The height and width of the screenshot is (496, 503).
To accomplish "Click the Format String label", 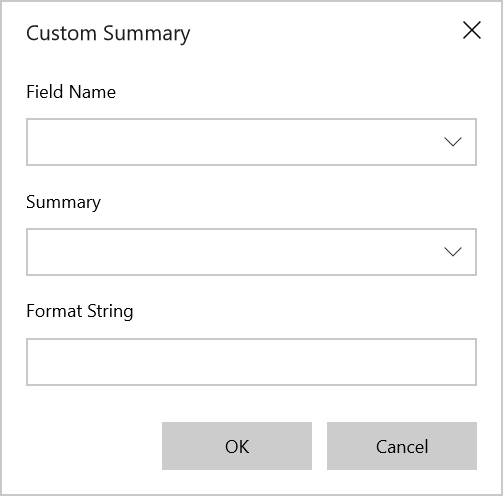I will (x=80, y=312).
